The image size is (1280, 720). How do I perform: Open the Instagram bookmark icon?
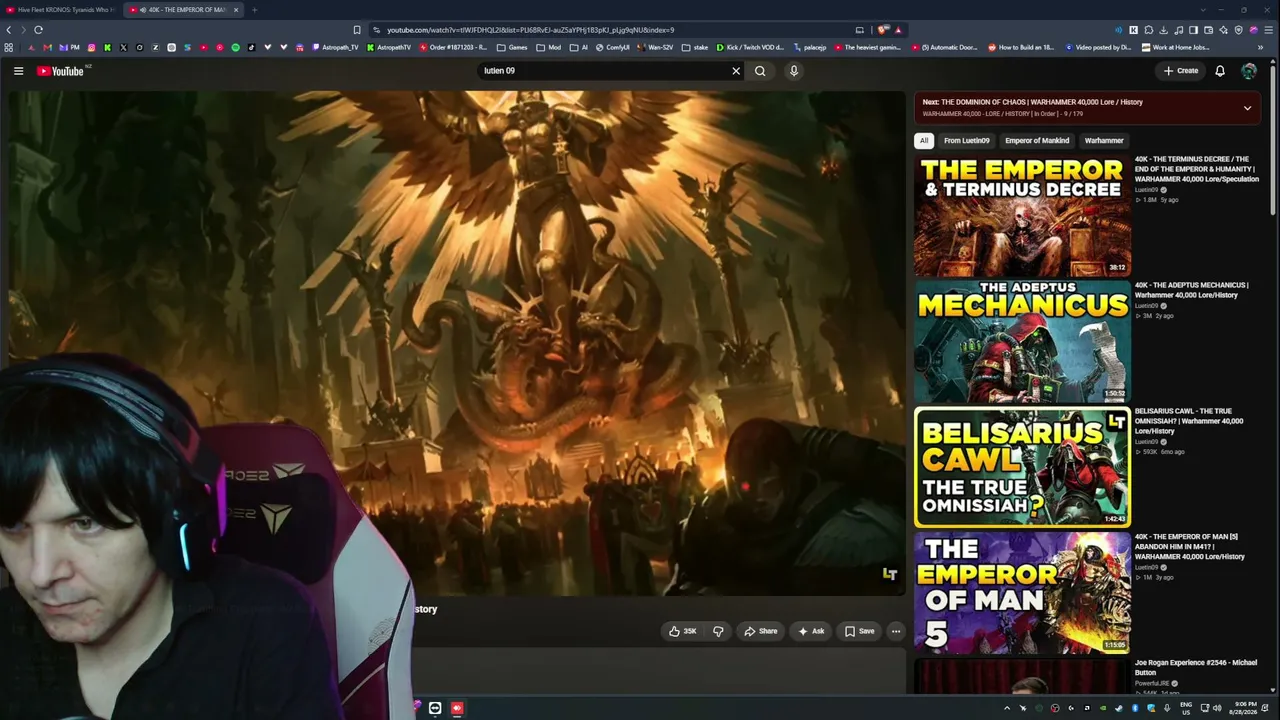[92, 47]
